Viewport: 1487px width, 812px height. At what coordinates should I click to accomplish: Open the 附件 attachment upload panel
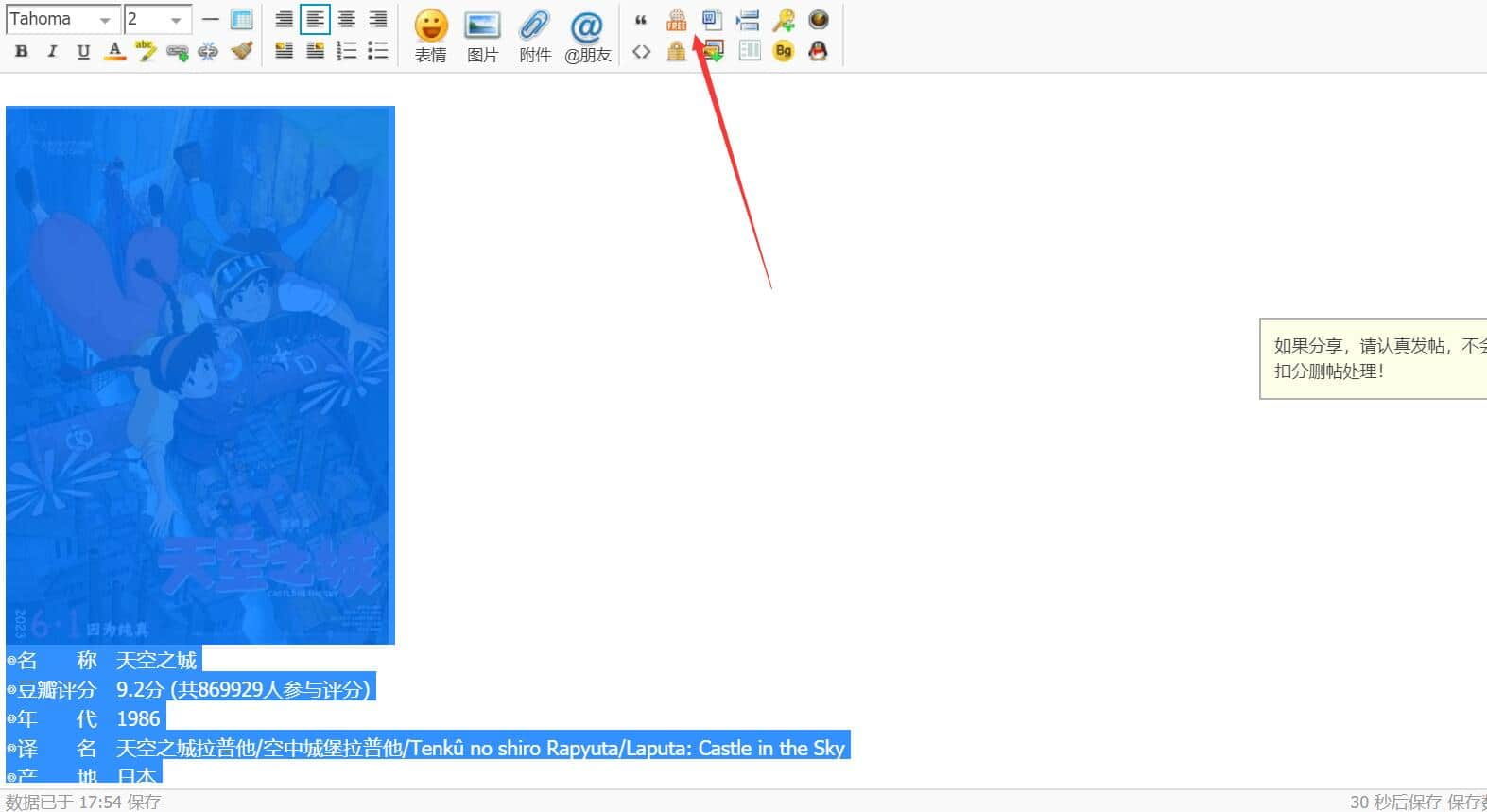pyautogui.click(x=535, y=36)
